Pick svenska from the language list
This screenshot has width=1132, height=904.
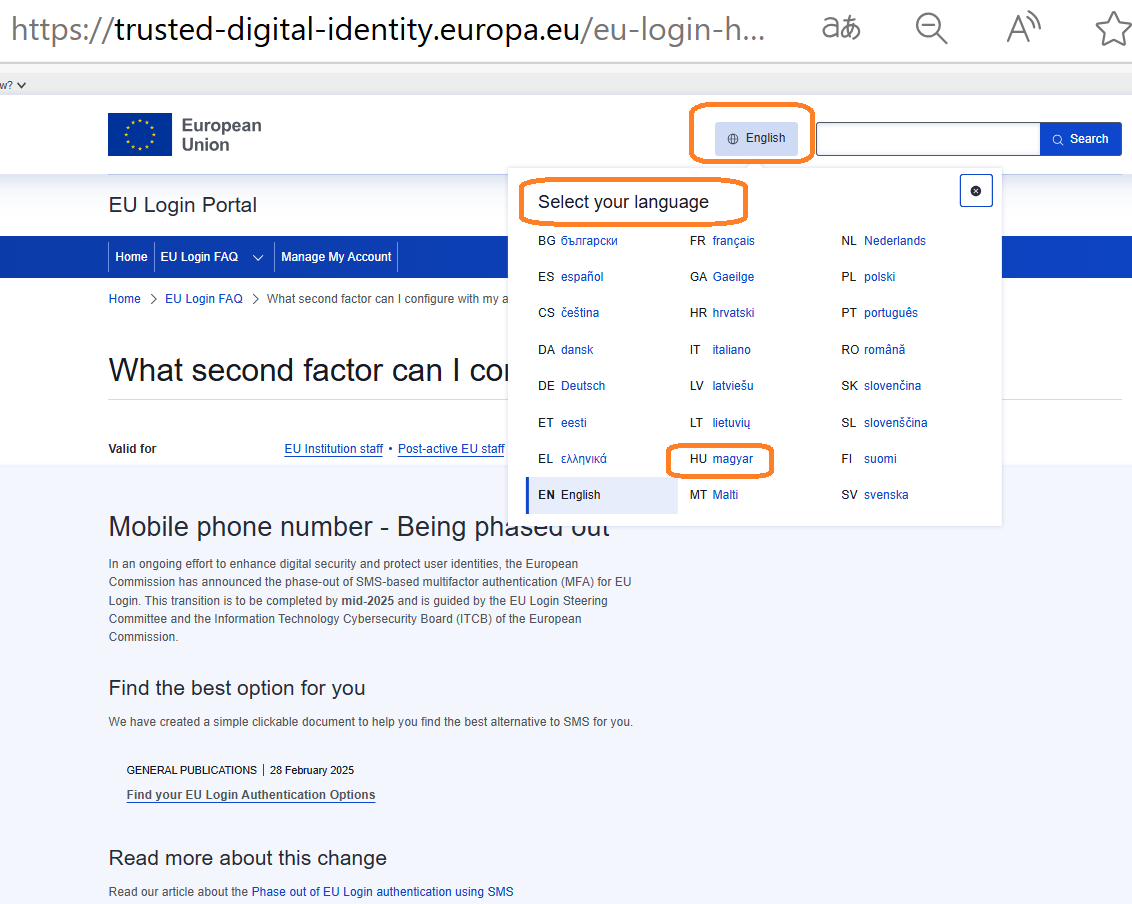[885, 495]
